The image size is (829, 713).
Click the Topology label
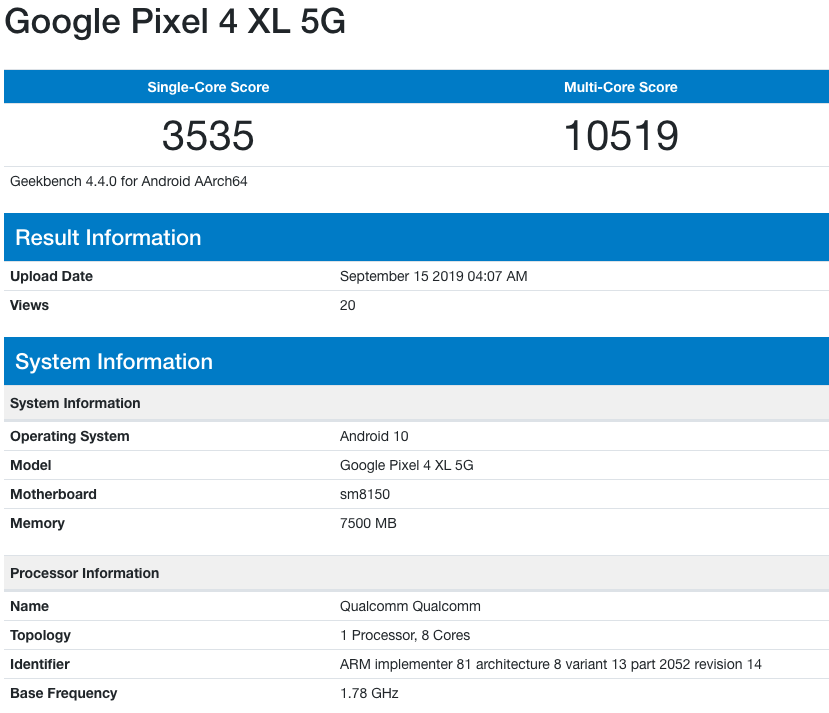[x=40, y=636]
